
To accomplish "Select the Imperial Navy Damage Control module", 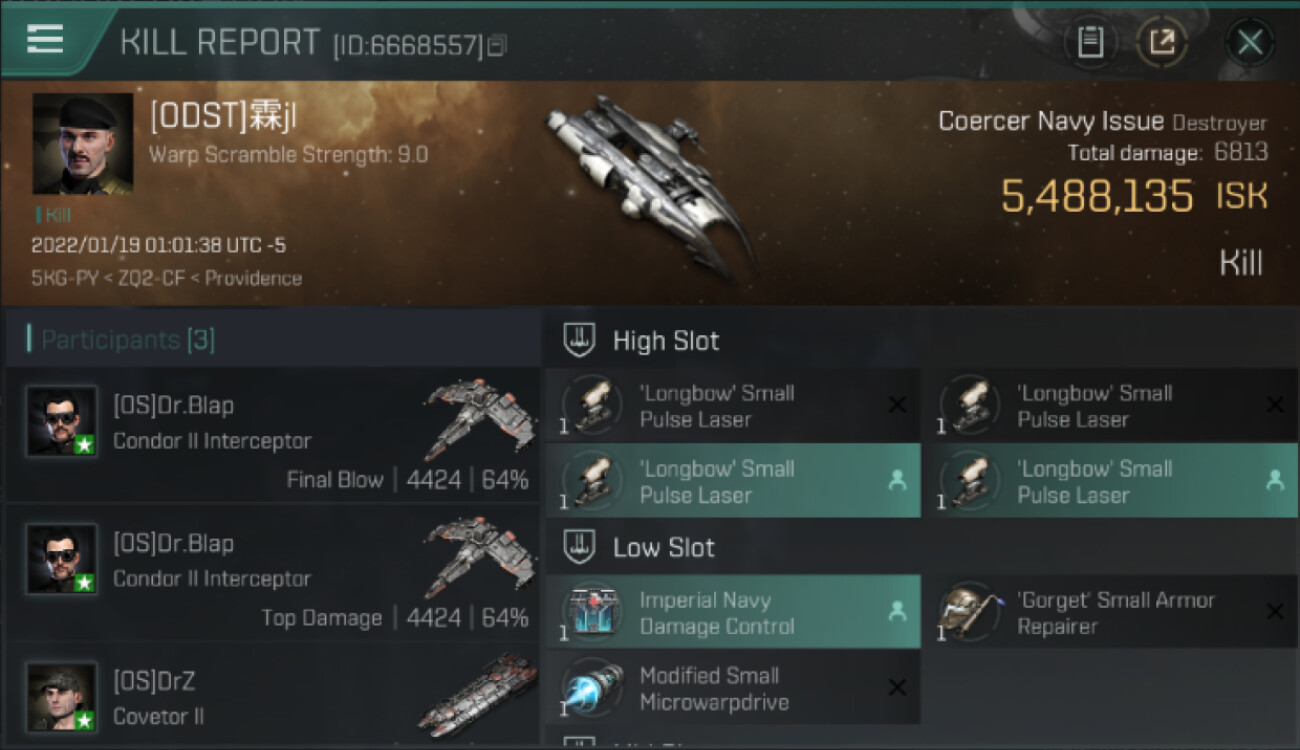I will [733, 612].
